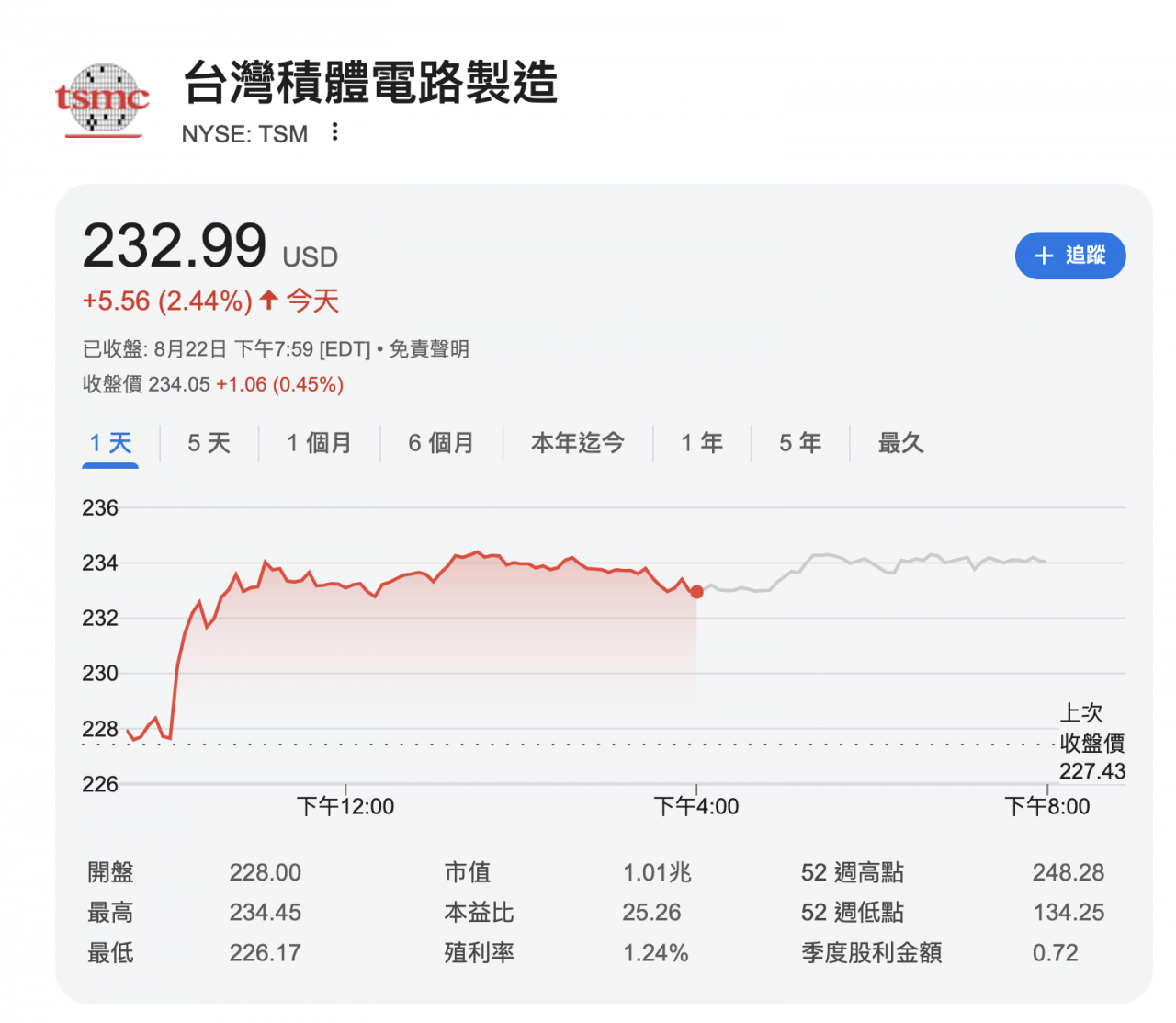Select the 收盤價 234.05 after-hours price text
Image resolution: width=1176 pixels, height=1023 pixels.
pyautogui.click(x=211, y=384)
